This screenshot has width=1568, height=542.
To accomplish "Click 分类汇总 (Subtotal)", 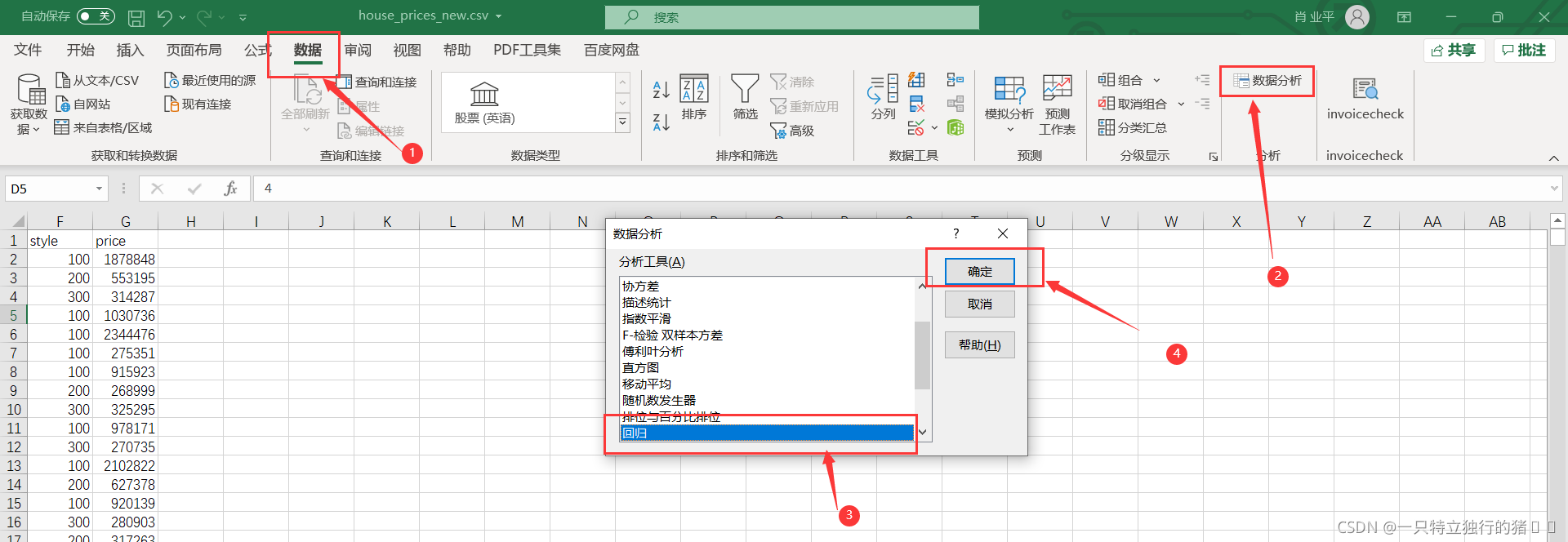I will (1132, 127).
